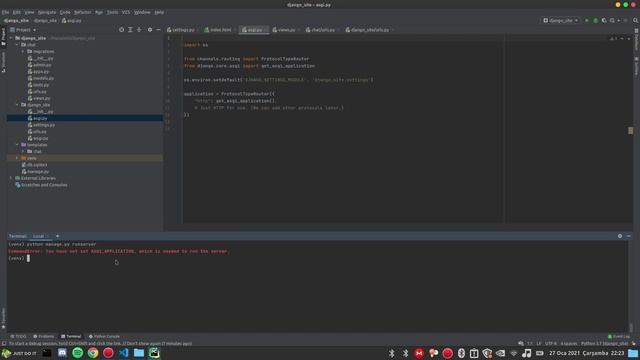Open the File menu
The height and width of the screenshot is (360, 640).
coord(5,12)
